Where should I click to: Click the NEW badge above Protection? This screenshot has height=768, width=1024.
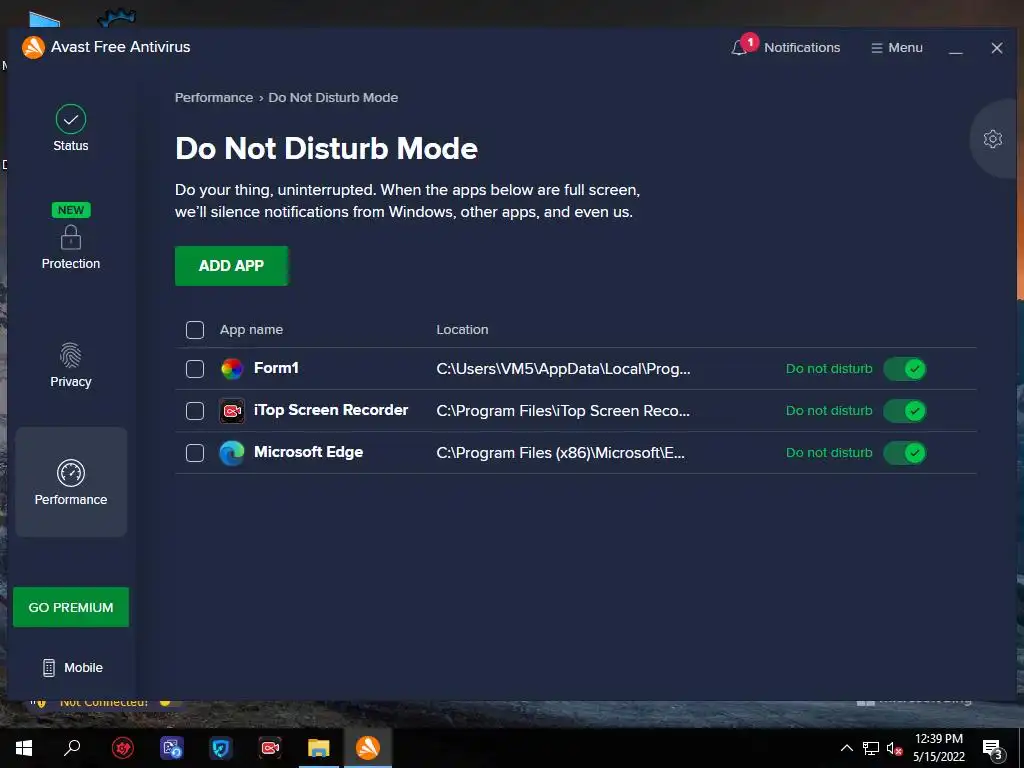click(x=71, y=210)
